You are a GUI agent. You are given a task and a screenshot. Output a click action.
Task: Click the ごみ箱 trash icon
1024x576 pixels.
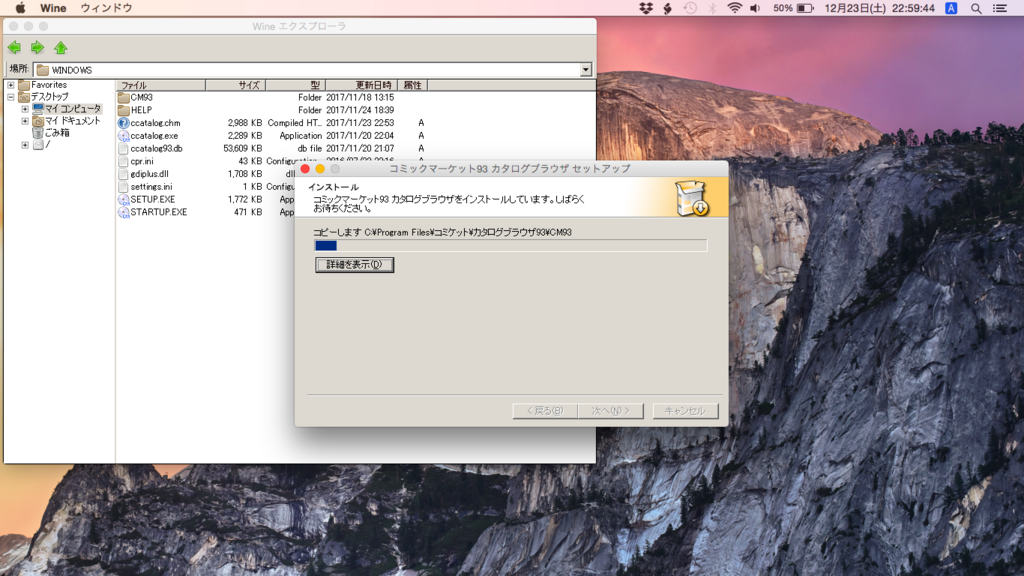point(38,133)
